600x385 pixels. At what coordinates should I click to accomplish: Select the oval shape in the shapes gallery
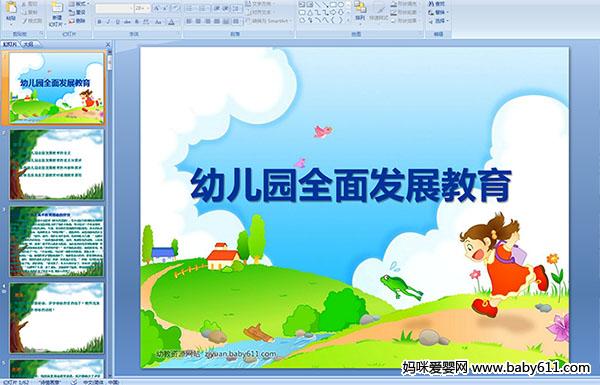pos(341,5)
